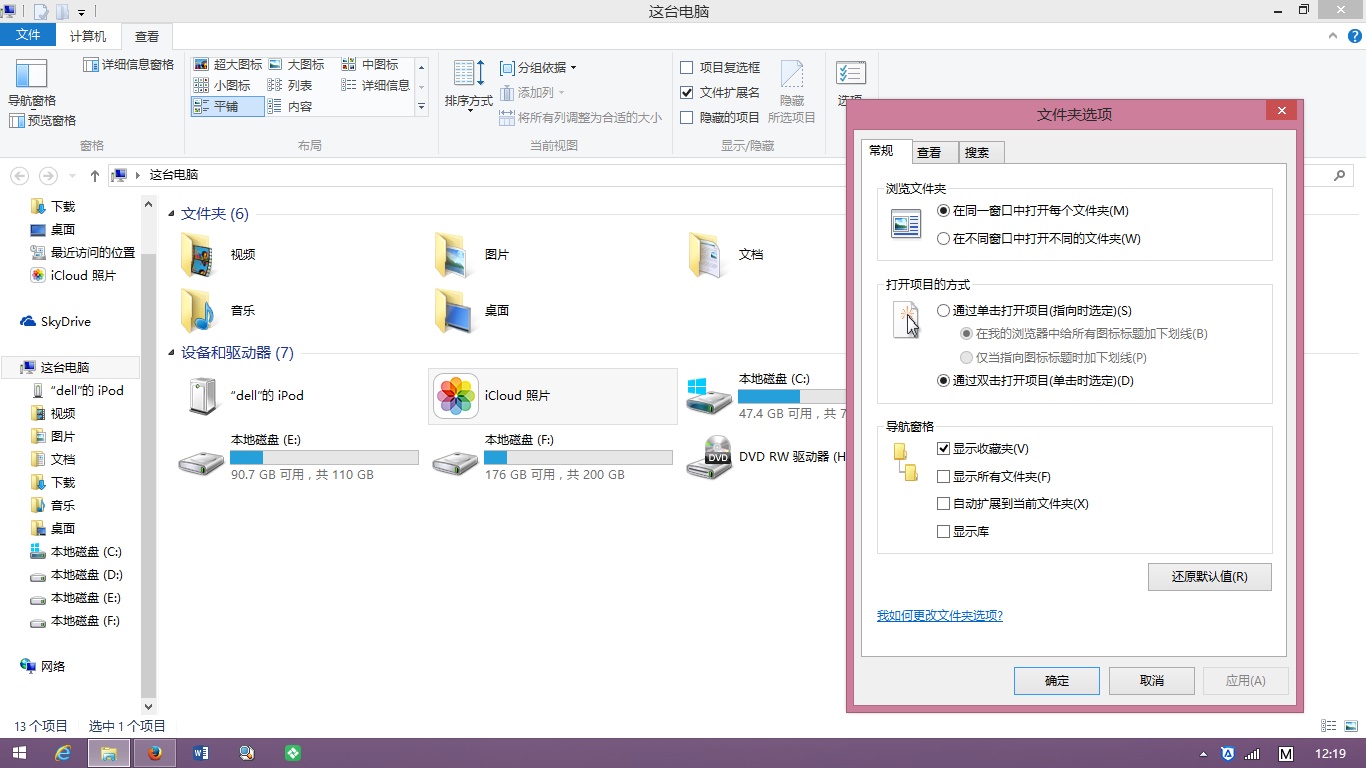Enable the 显示库 checkbox
Image resolution: width=1366 pixels, height=768 pixels.
pyautogui.click(x=943, y=532)
